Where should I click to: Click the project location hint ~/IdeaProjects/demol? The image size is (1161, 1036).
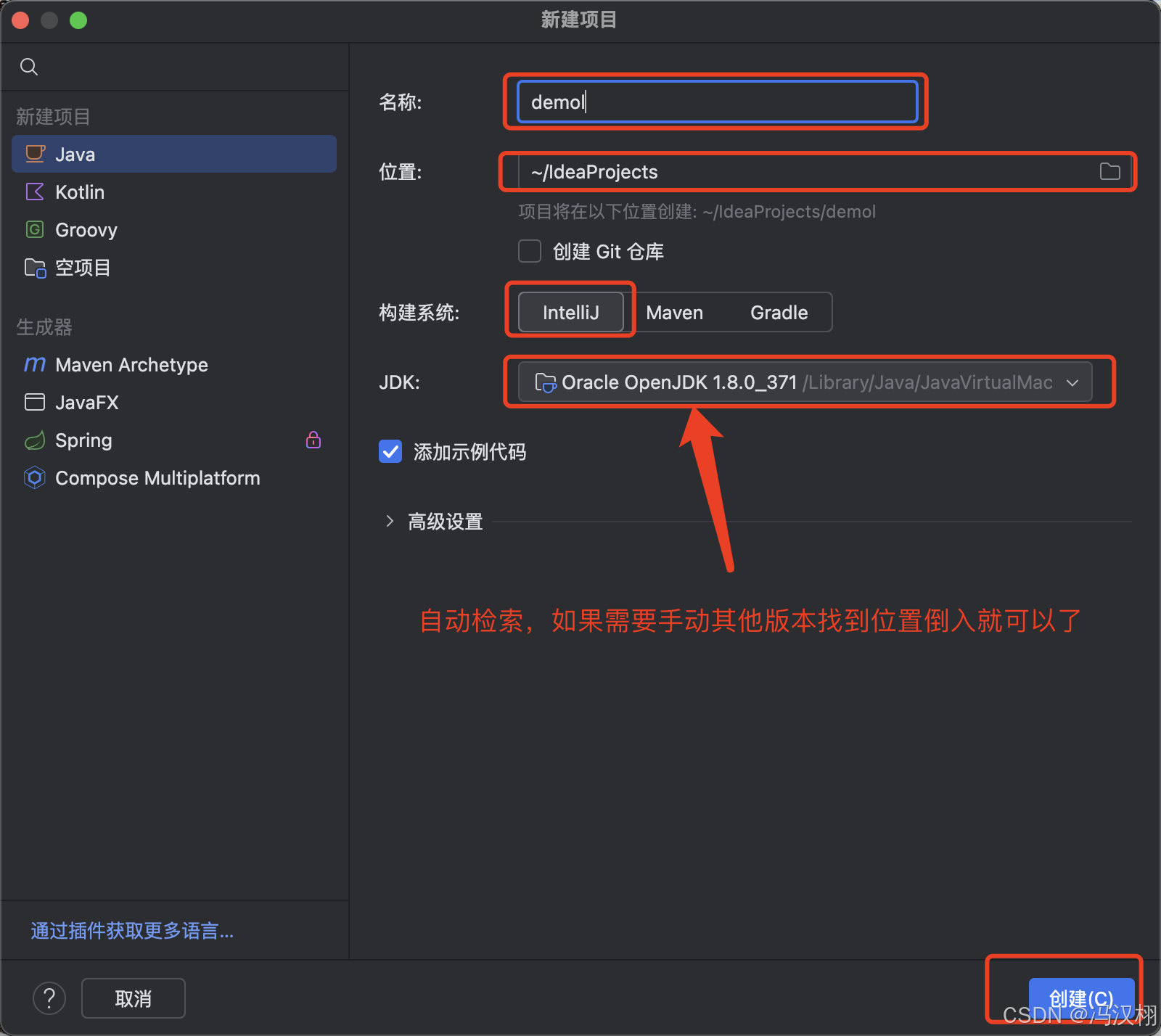point(789,211)
